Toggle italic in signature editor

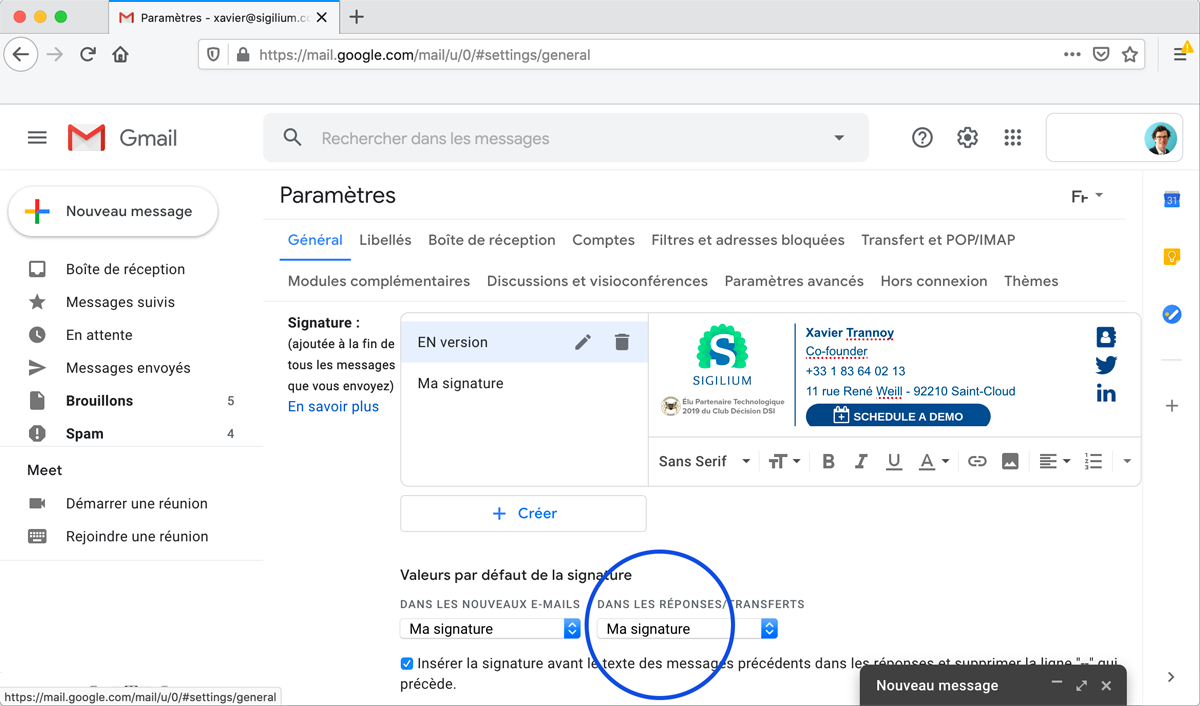861,461
